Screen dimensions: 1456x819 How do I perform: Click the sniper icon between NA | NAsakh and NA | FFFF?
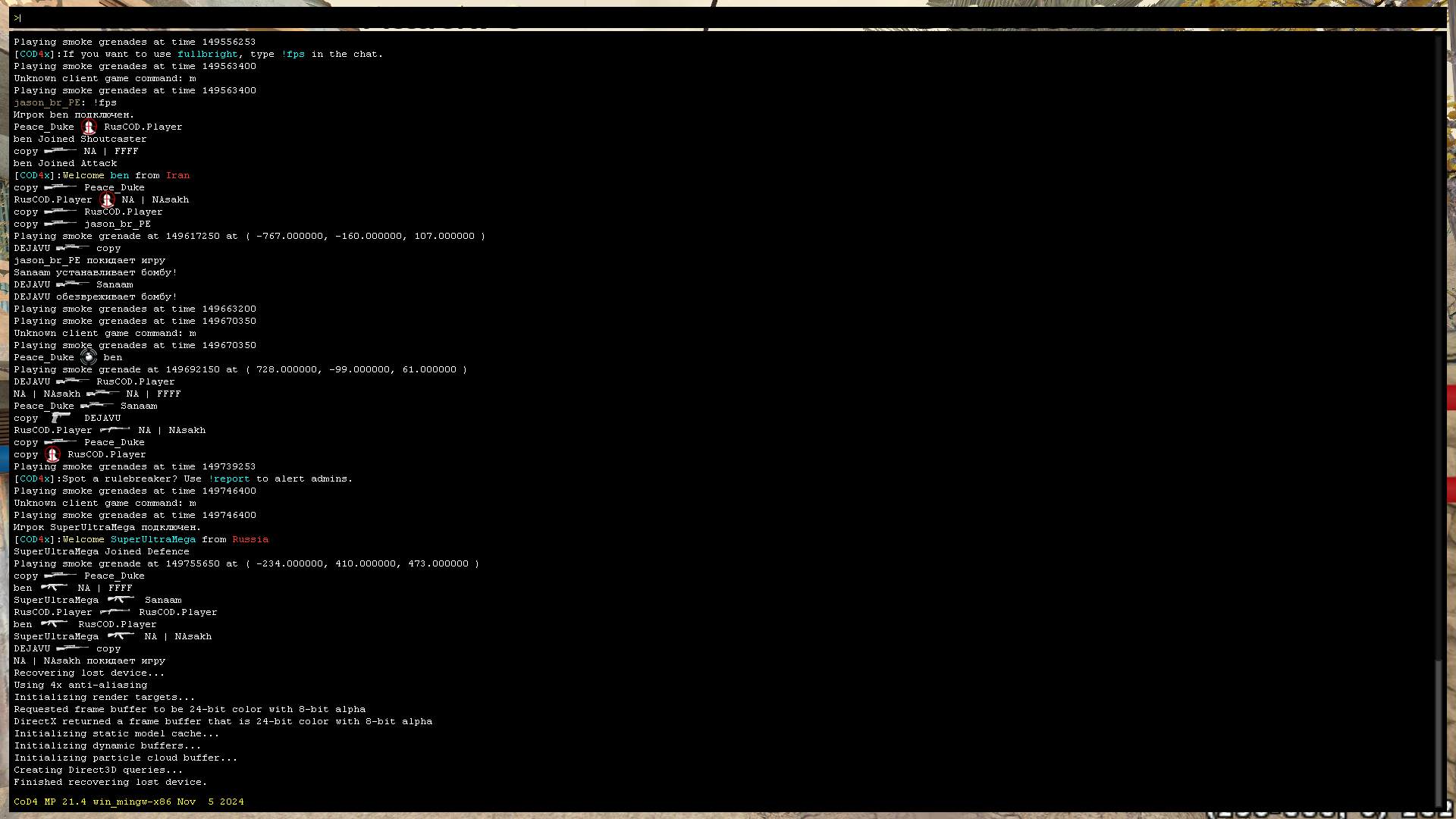(x=103, y=393)
